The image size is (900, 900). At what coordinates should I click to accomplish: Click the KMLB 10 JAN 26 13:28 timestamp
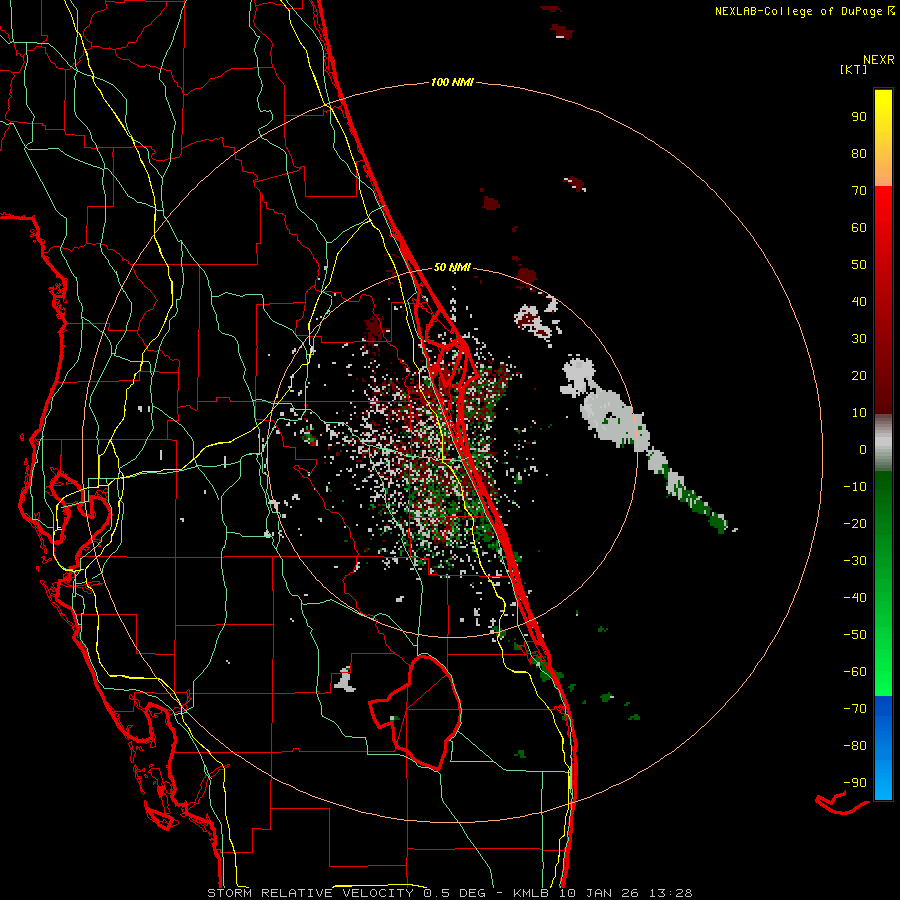point(603,893)
